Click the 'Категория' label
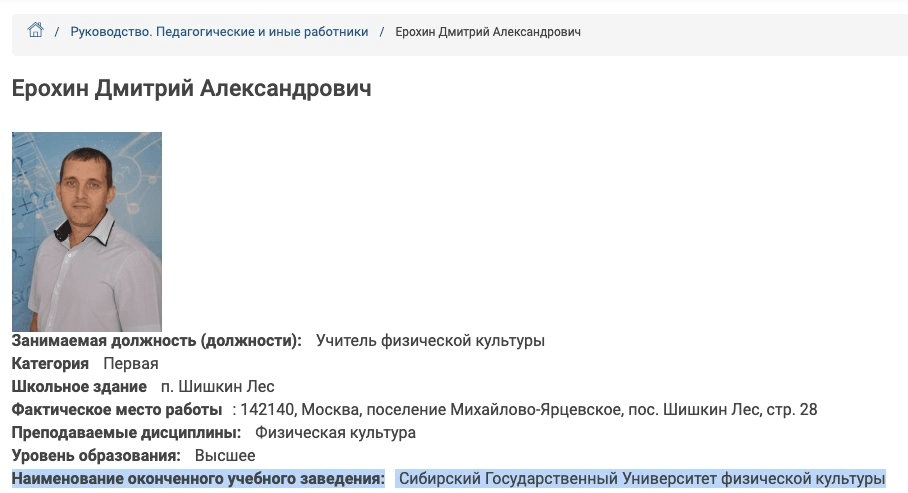 (50, 364)
